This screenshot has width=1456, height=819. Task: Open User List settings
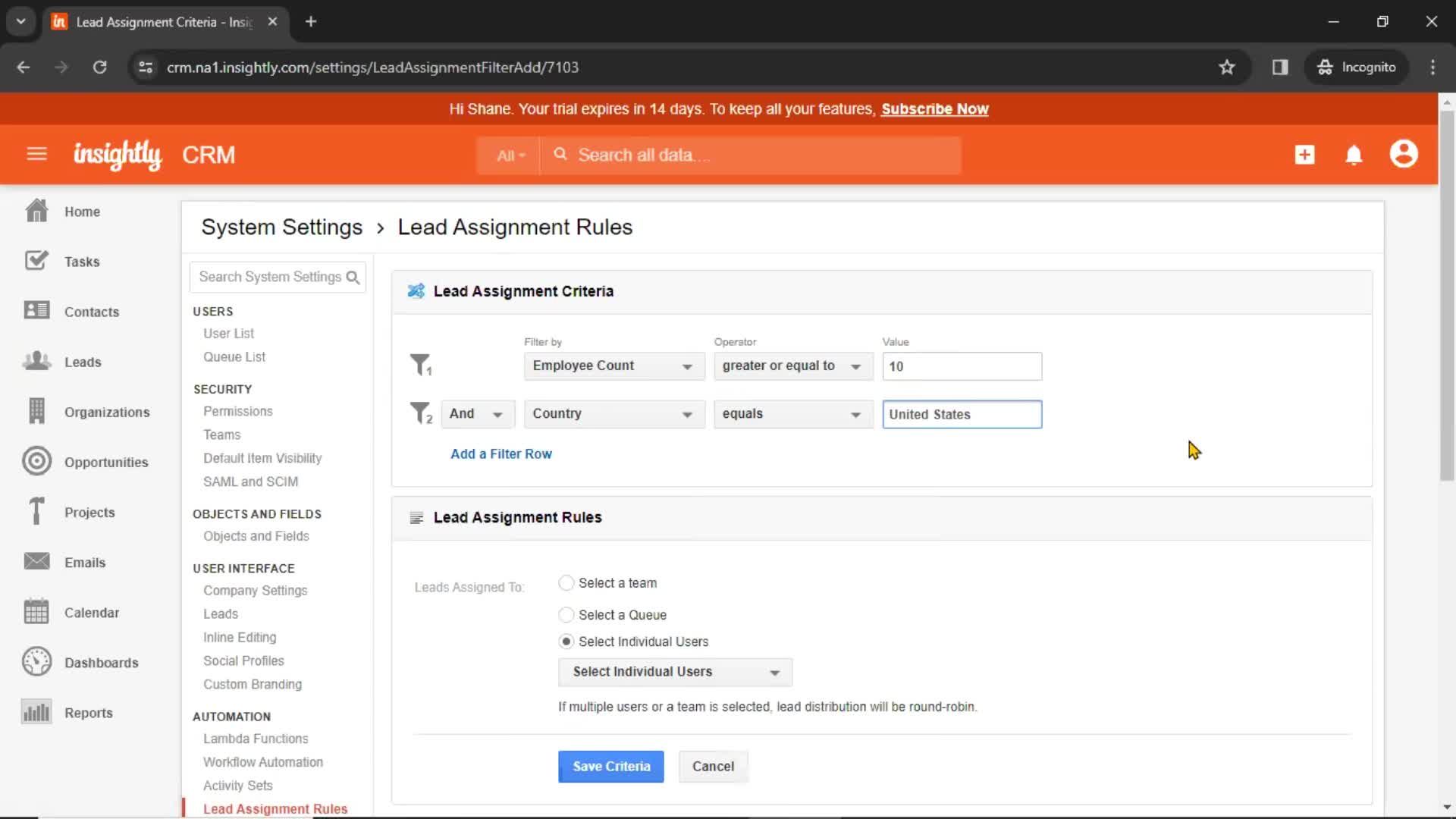point(228,333)
